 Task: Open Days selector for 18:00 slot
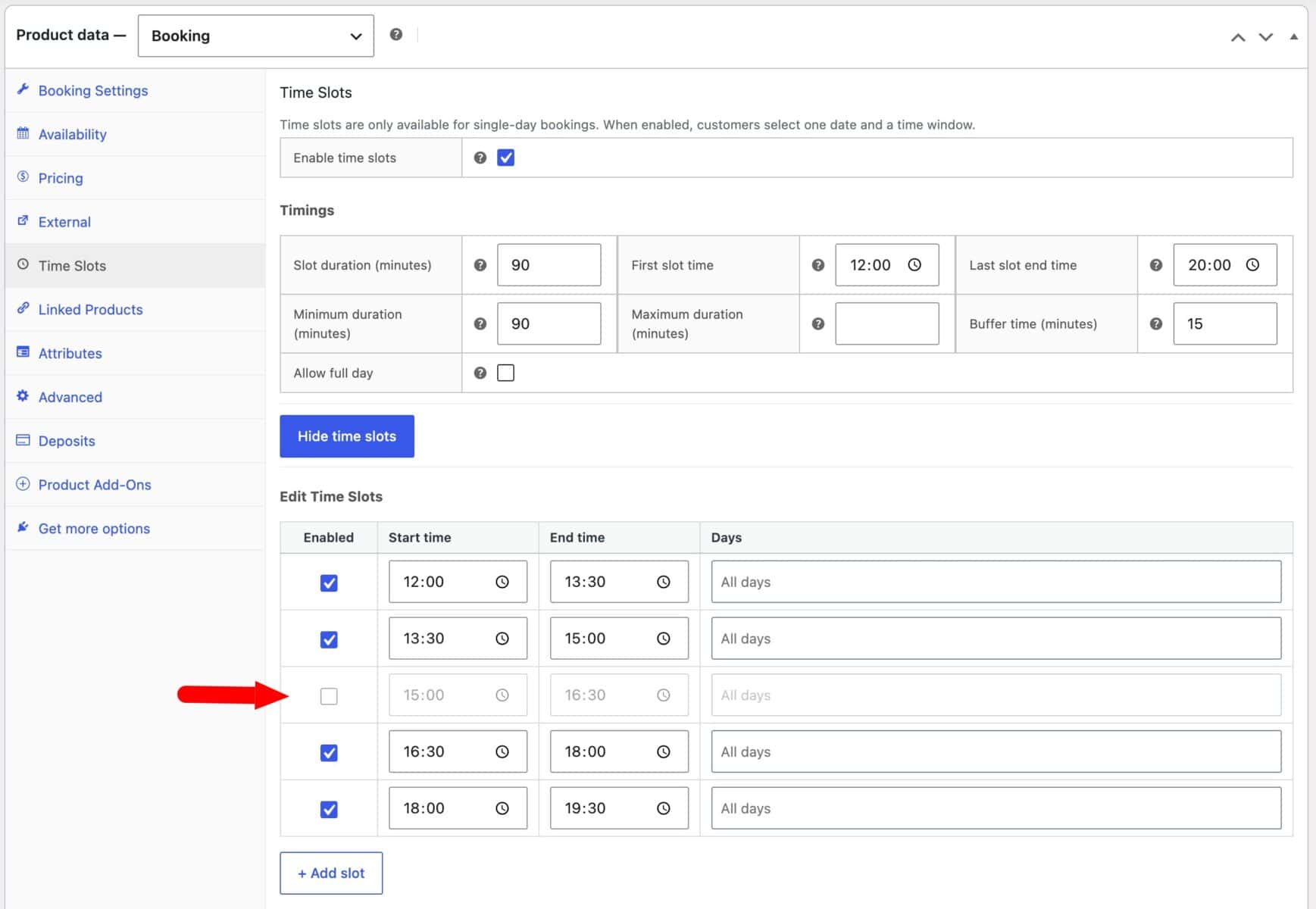(996, 808)
